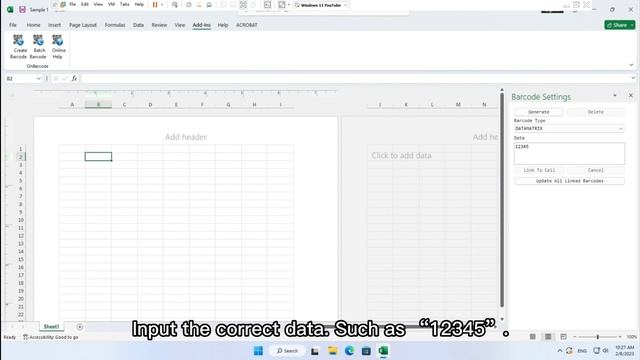This screenshot has width=640, height=360.
Task: Open Task View on the taskbar
Action: pos(315,351)
